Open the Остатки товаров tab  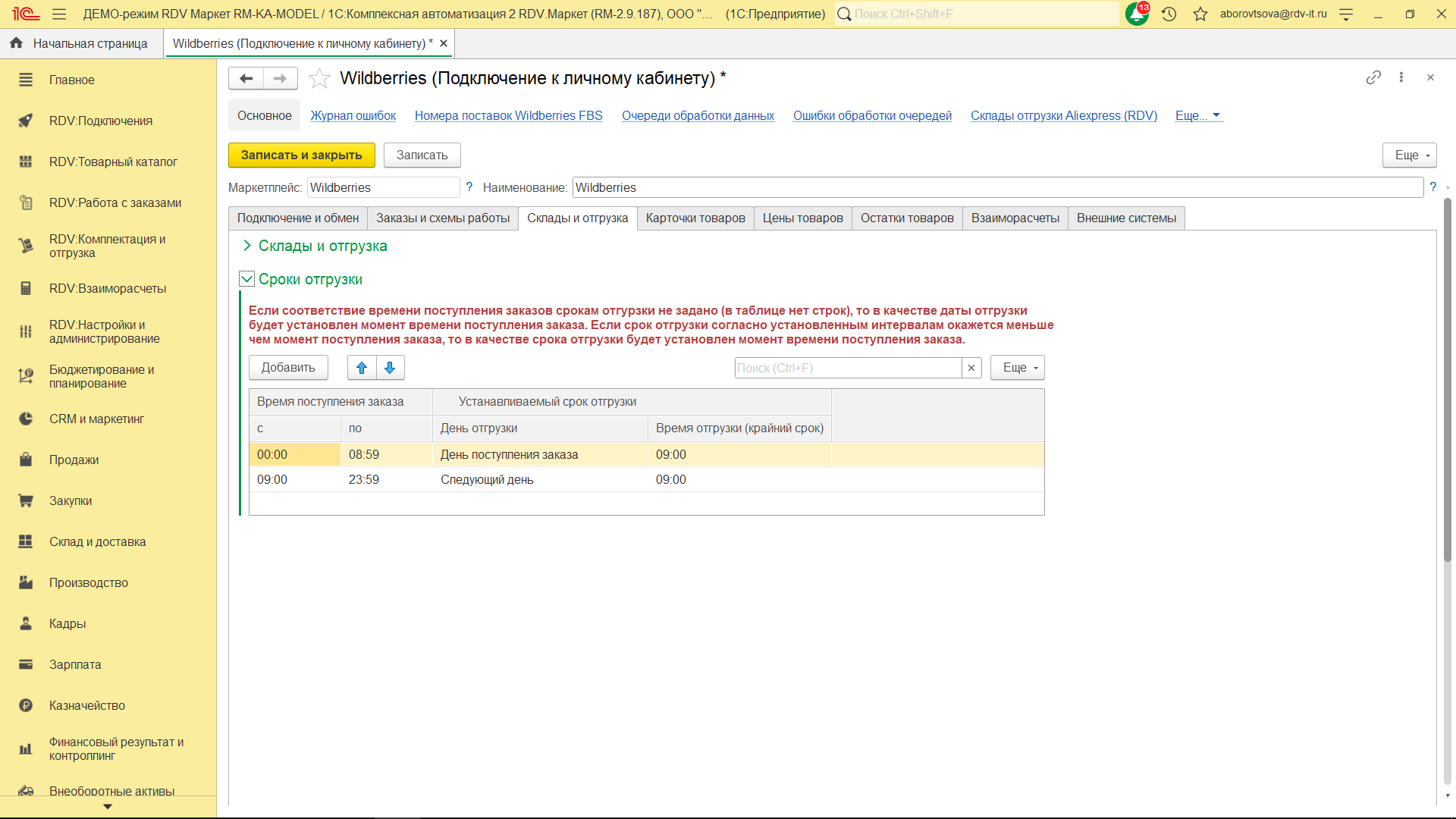tap(906, 218)
